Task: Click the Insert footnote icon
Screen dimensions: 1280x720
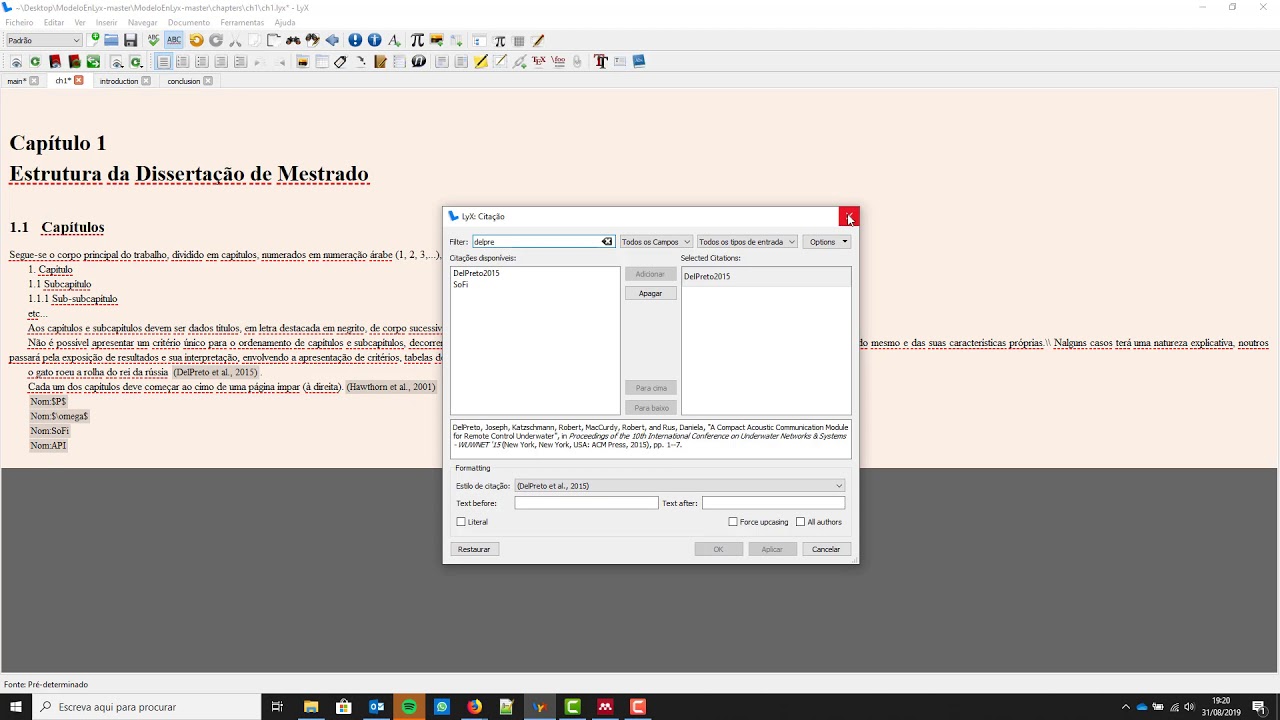Action: (441, 61)
